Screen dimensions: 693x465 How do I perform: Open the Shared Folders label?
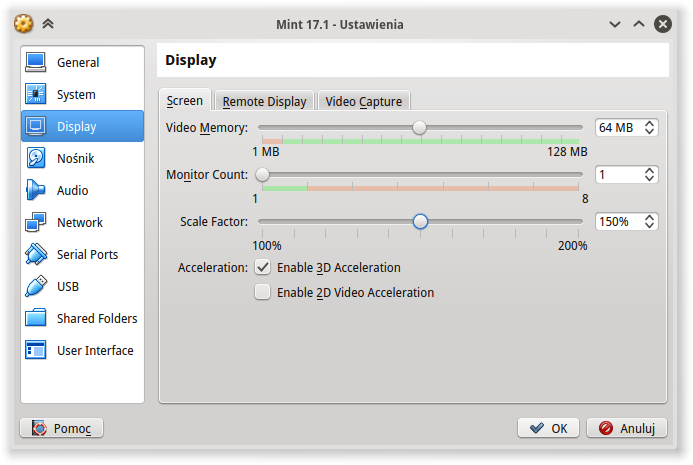[x=97, y=319]
